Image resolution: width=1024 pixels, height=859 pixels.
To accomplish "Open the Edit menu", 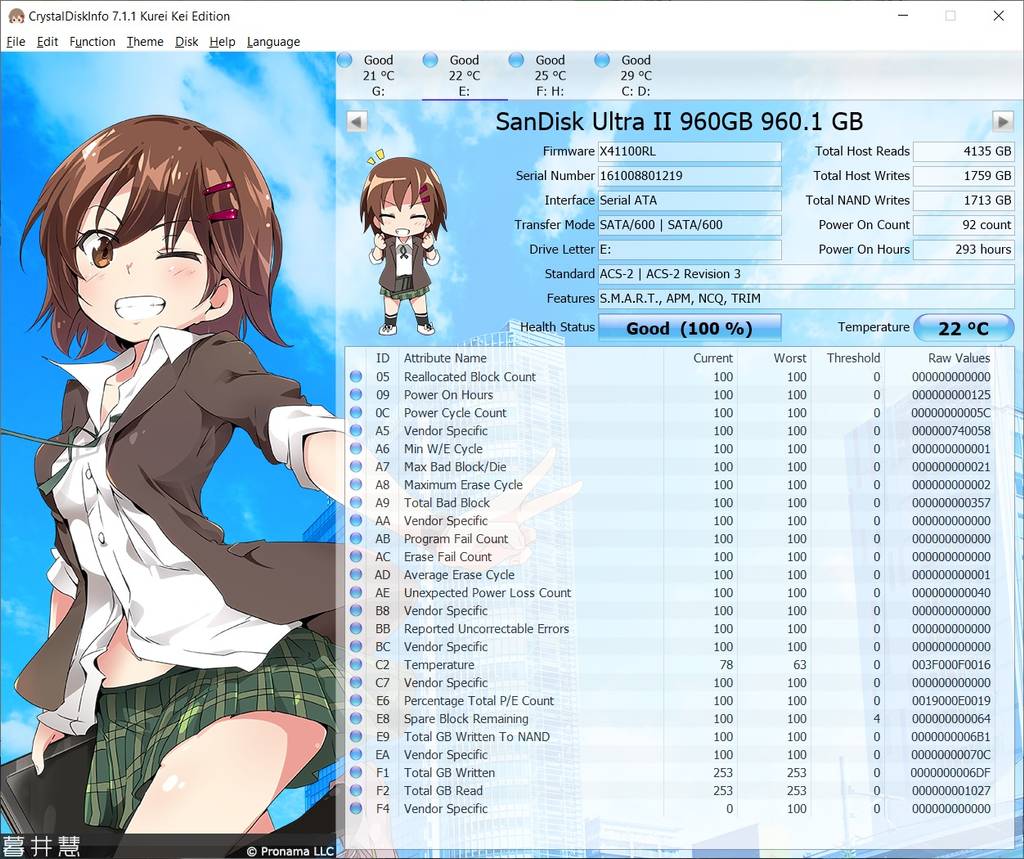I will [x=47, y=42].
